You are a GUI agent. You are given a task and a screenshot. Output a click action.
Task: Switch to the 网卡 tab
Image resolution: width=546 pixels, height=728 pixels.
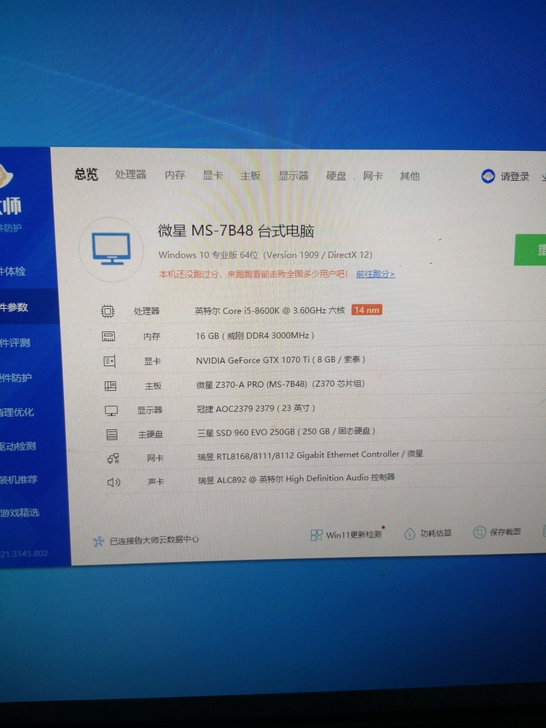pyautogui.click(x=373, y=176)
